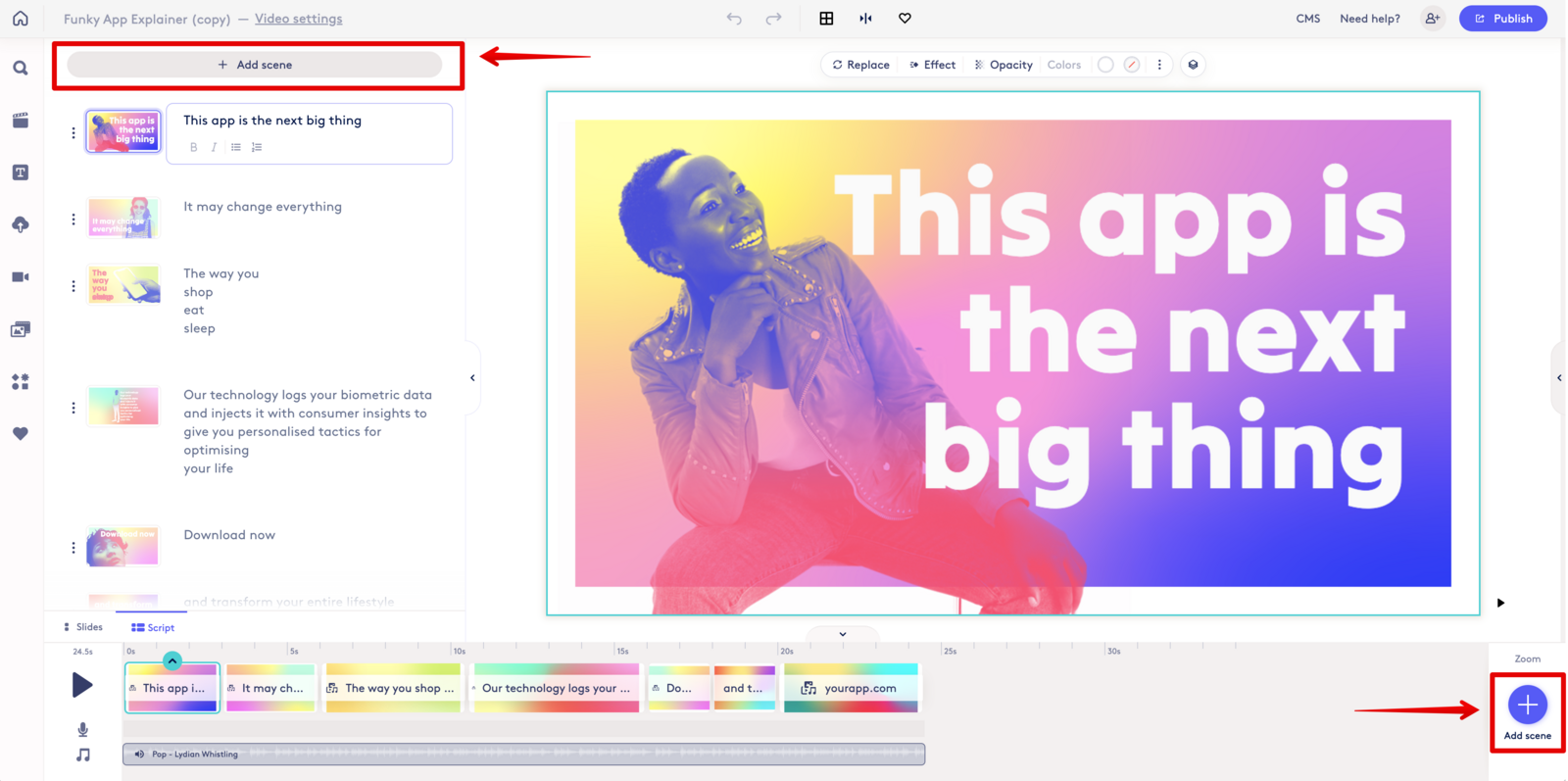Open the cloud upload panel
Viewport: 1568px width, 781px height.
pos(21,224)
